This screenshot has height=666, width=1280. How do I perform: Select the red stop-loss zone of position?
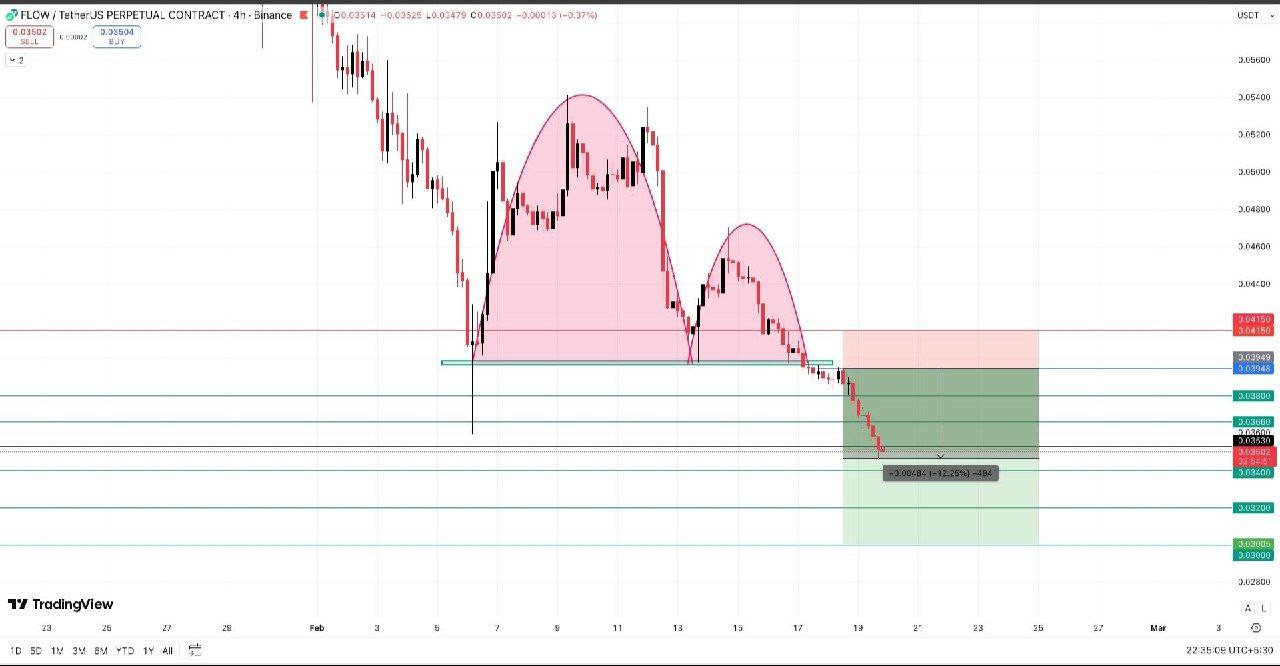click(x=940, y=349)
